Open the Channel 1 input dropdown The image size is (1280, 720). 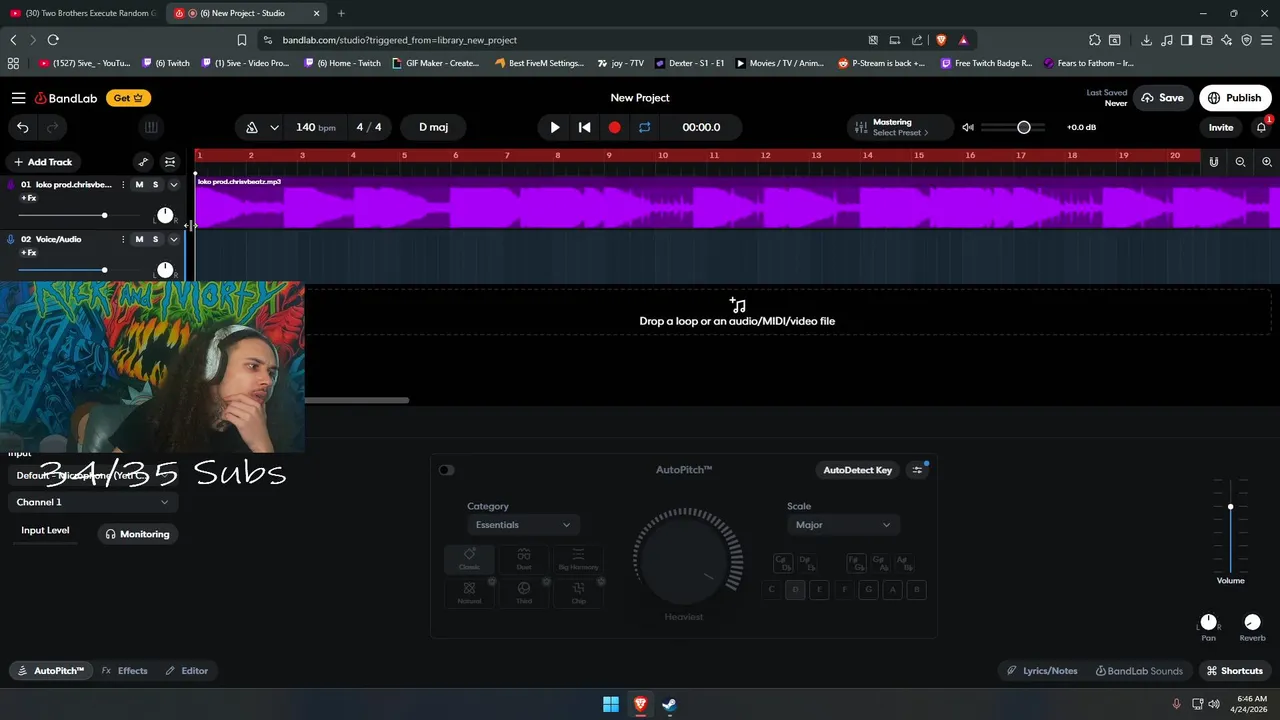92,502
